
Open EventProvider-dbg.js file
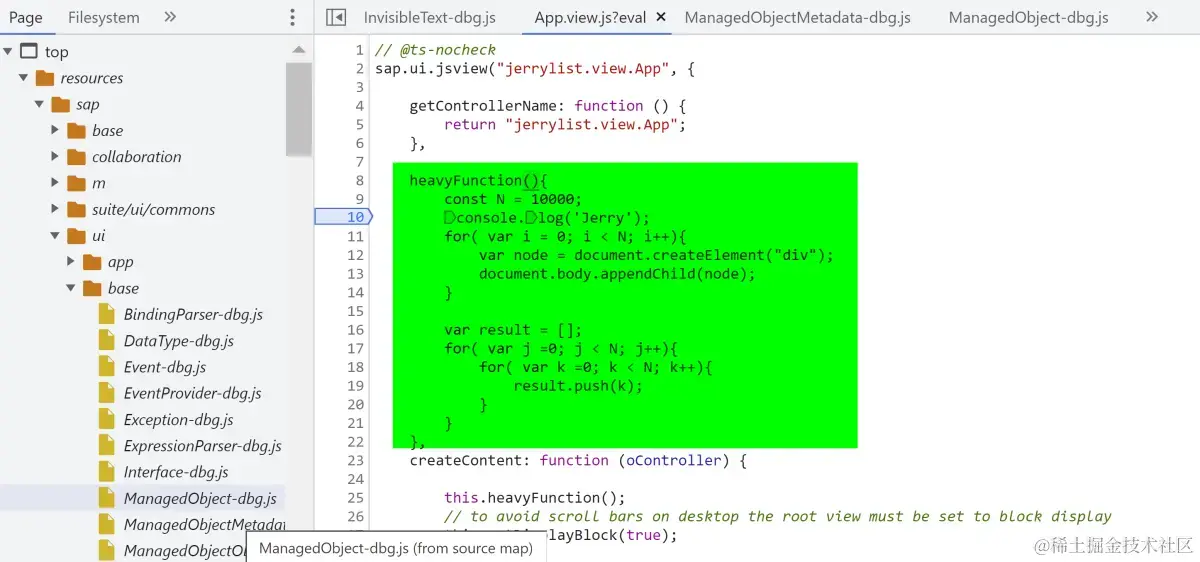pos(192,393)
